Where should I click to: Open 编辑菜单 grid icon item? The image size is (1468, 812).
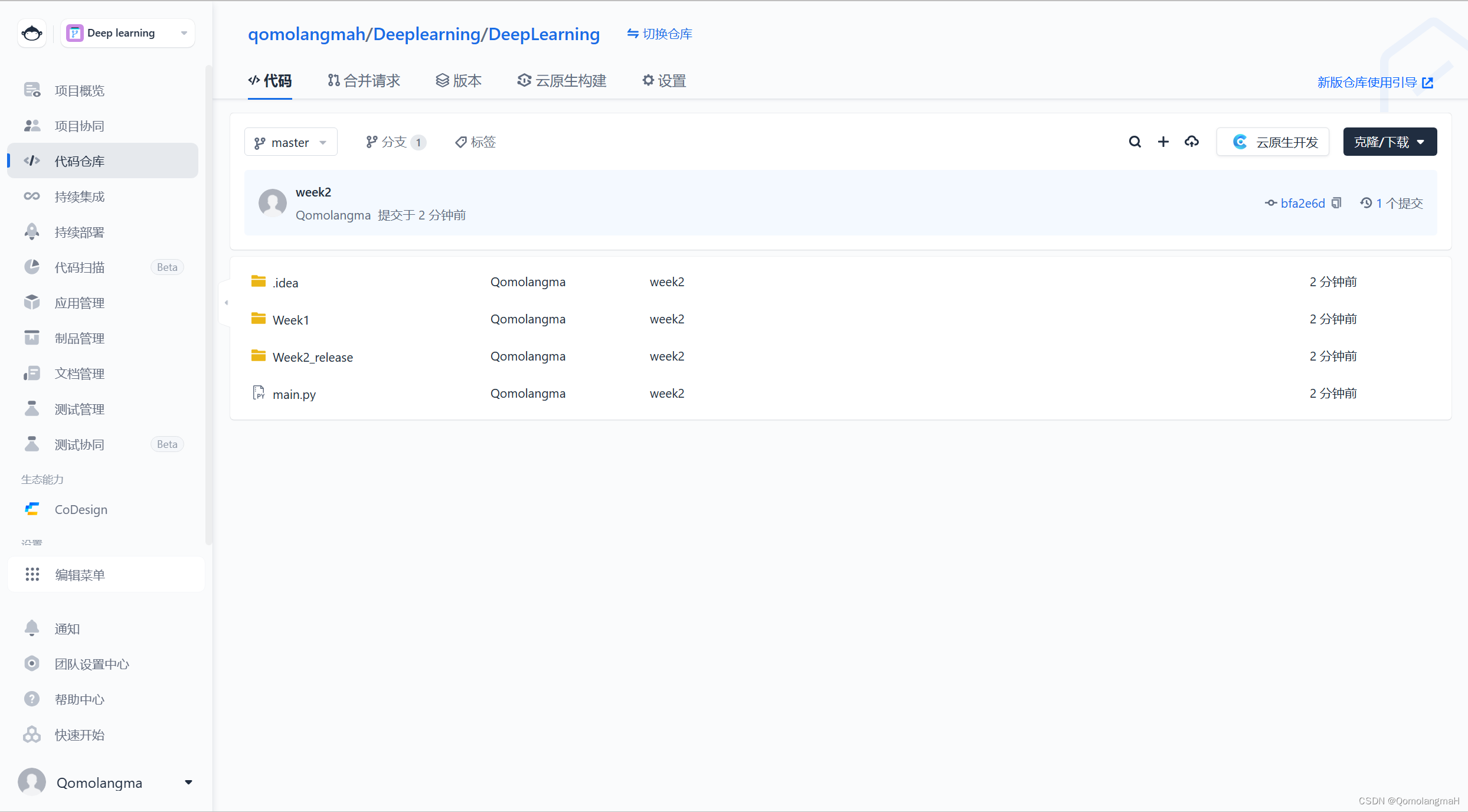click(x=80, y=574)
